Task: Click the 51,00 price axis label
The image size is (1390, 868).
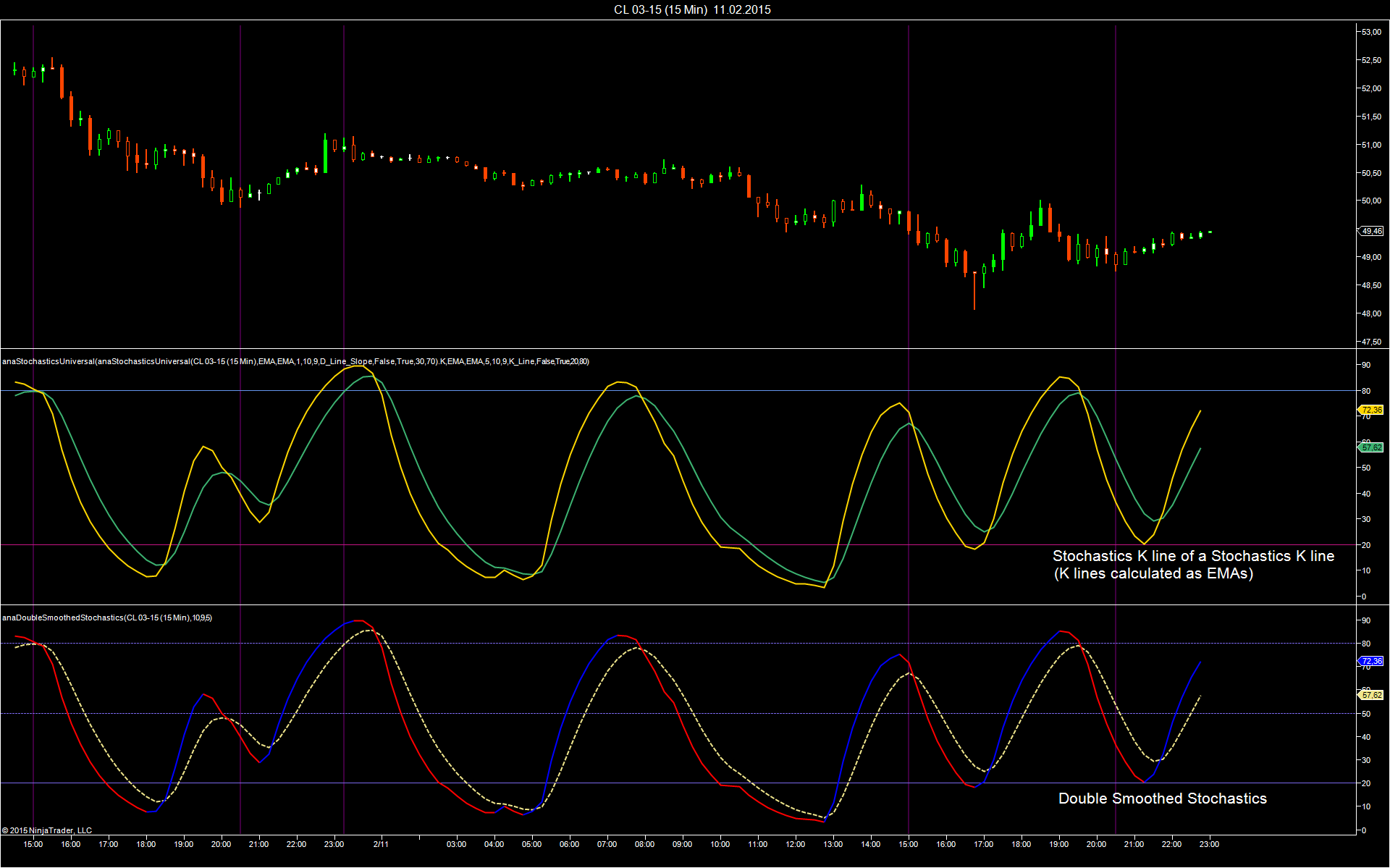Action: (x=1371, y=145)
